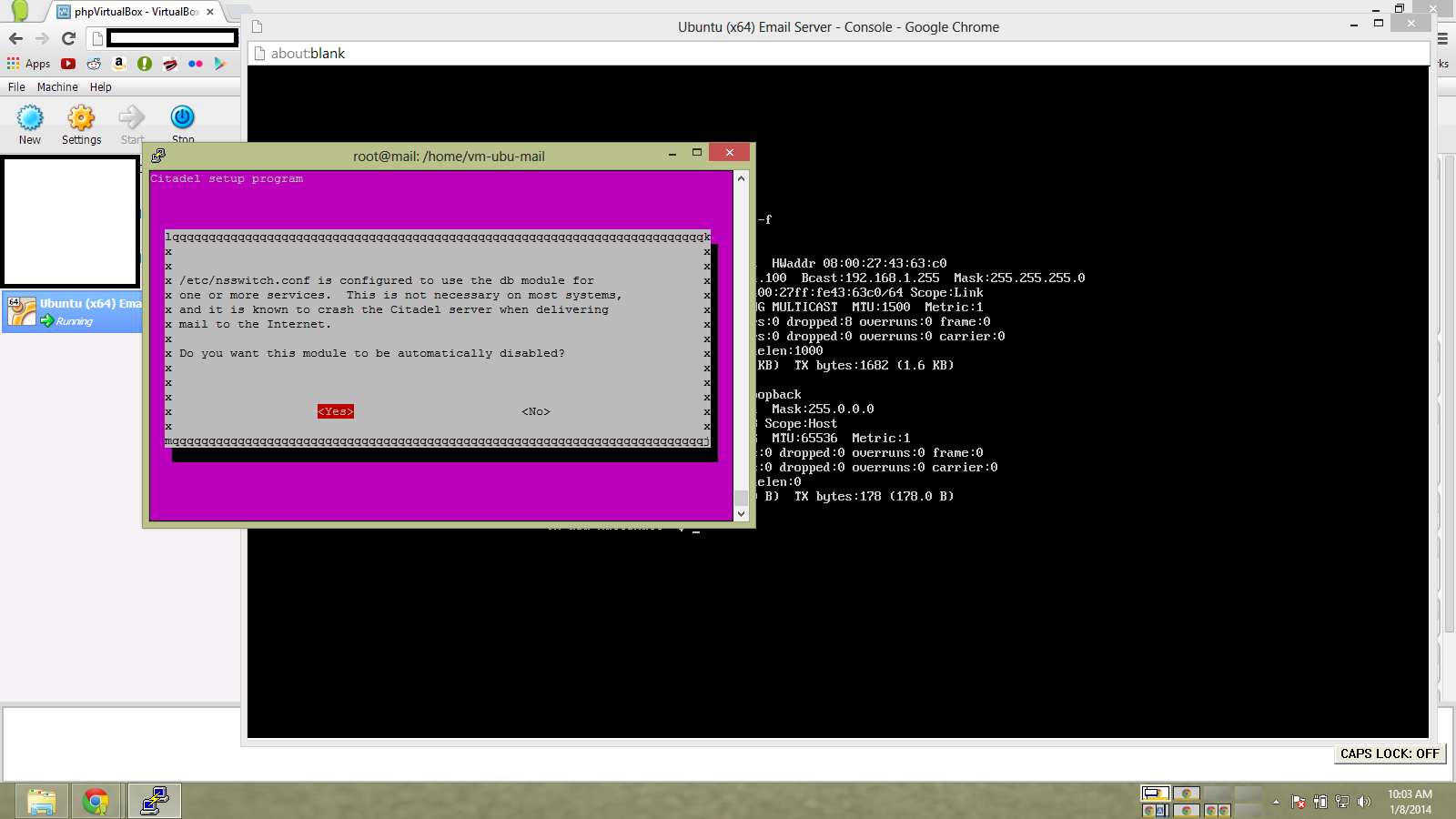Click the console window title bar text
1456x819 pixels.
coord(838,27)
